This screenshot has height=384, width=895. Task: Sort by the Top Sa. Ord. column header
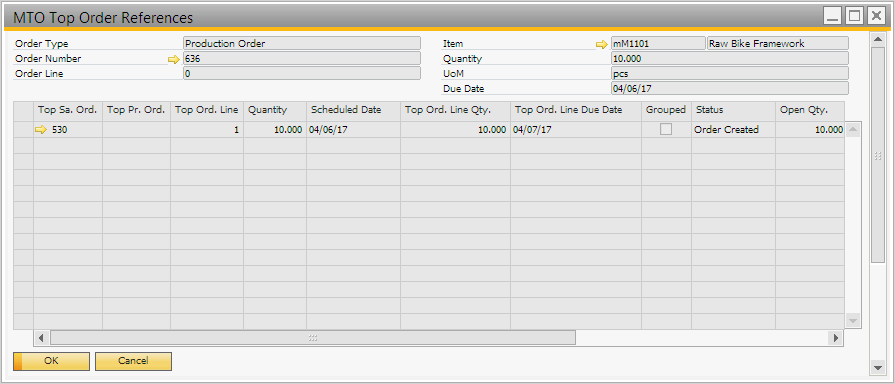[68, 111]
